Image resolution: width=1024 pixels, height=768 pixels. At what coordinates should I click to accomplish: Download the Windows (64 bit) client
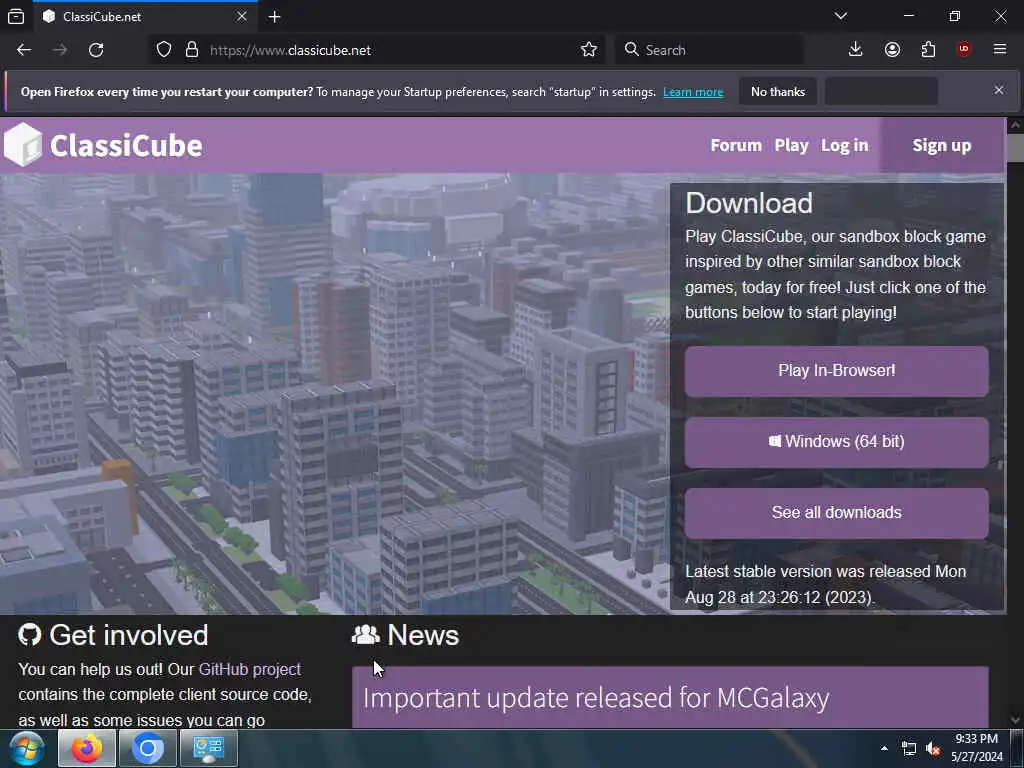[x=837, y=442]
